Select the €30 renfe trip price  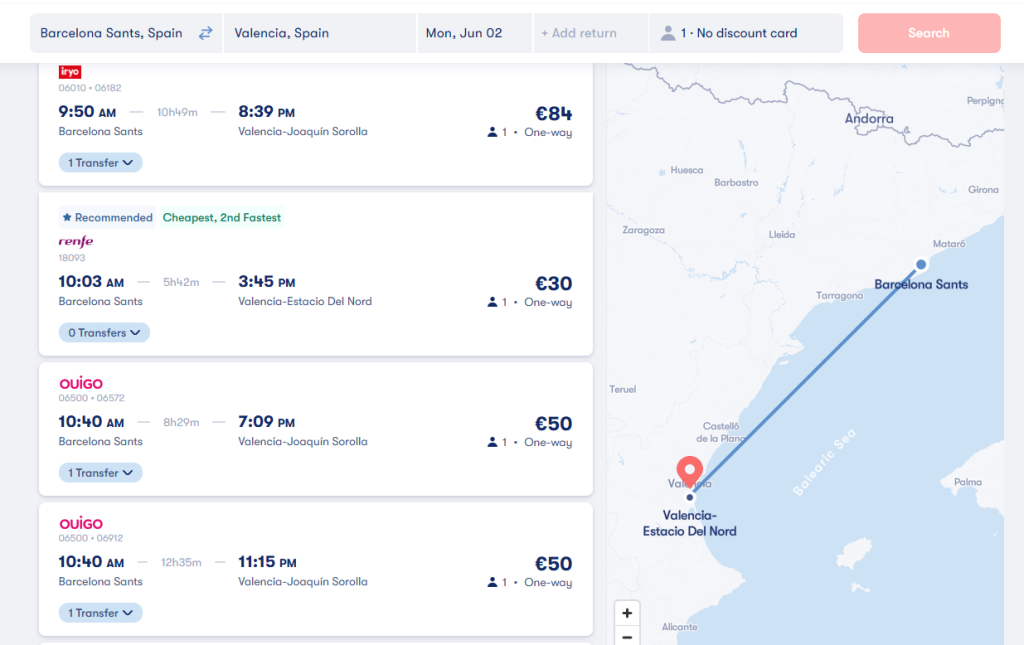pyautogui.click(x=553, y=284)
